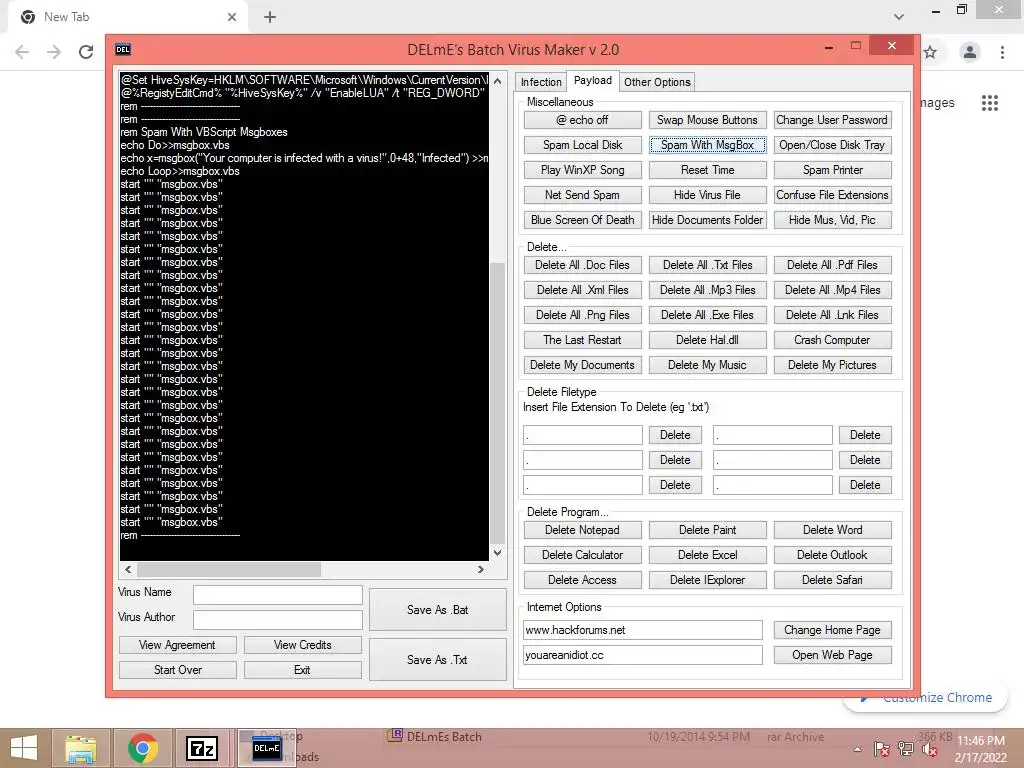Focus the Virus Name field
The height and width of the screenshot is (768, 1024).
click(x=278, y=595)
